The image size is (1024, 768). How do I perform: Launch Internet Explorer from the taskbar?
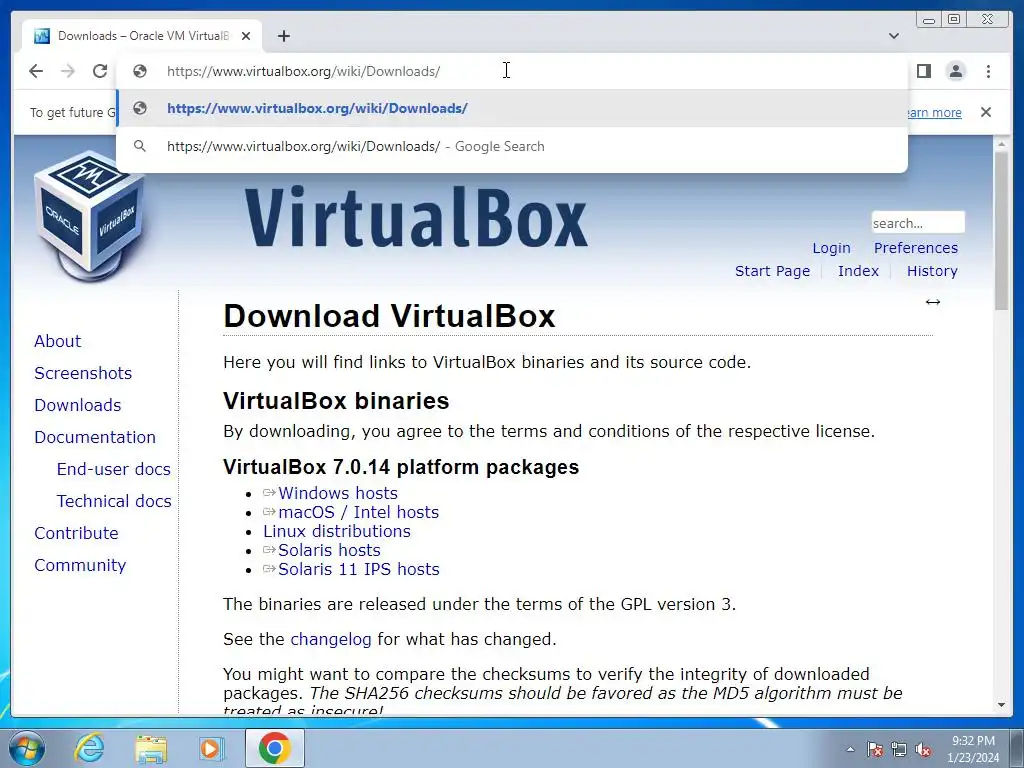point(89,748)
